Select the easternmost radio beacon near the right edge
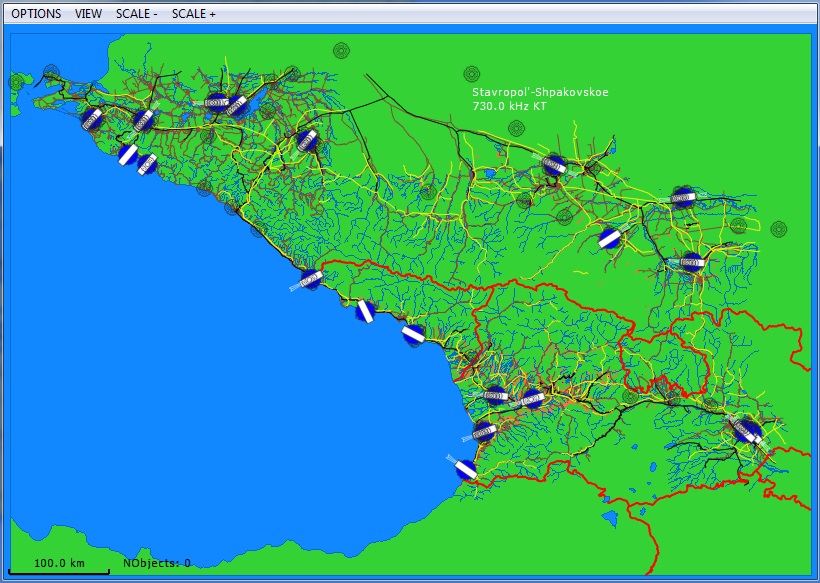The height and width of the screenshot is (583, 820). click(x=779, y=229)
